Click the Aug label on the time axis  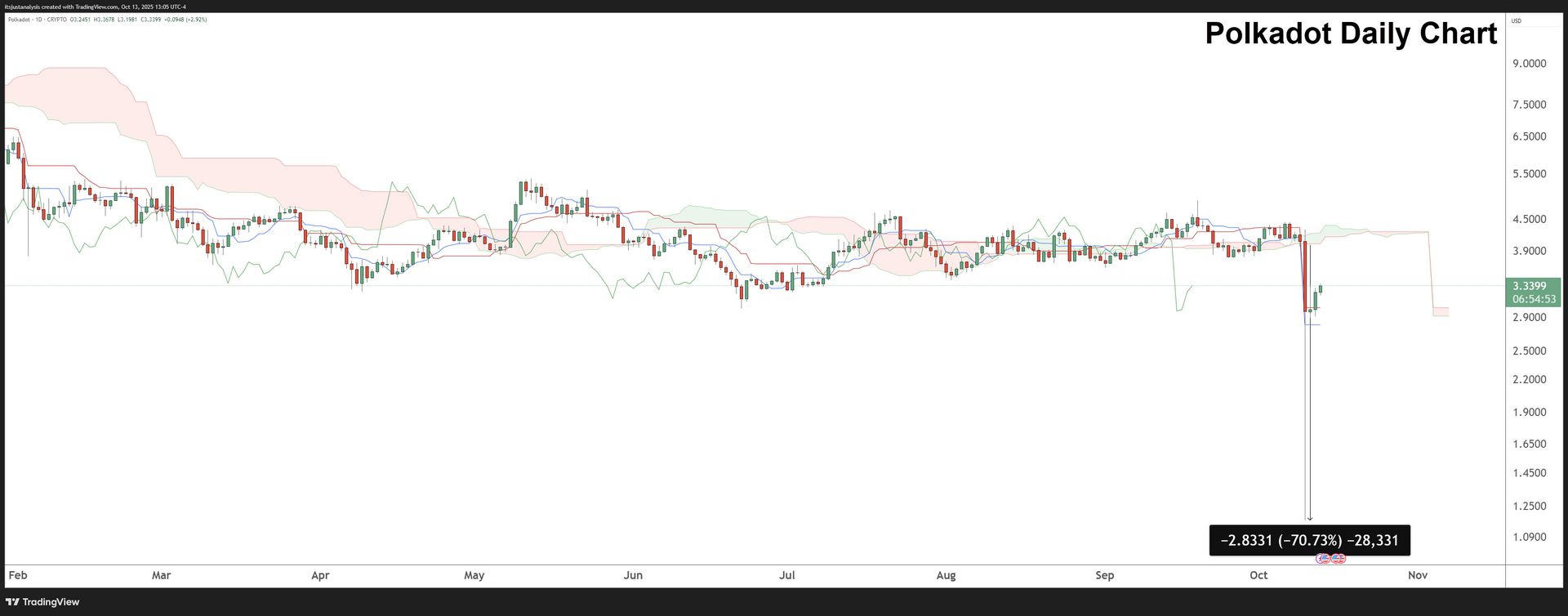[x=946, y=575]
